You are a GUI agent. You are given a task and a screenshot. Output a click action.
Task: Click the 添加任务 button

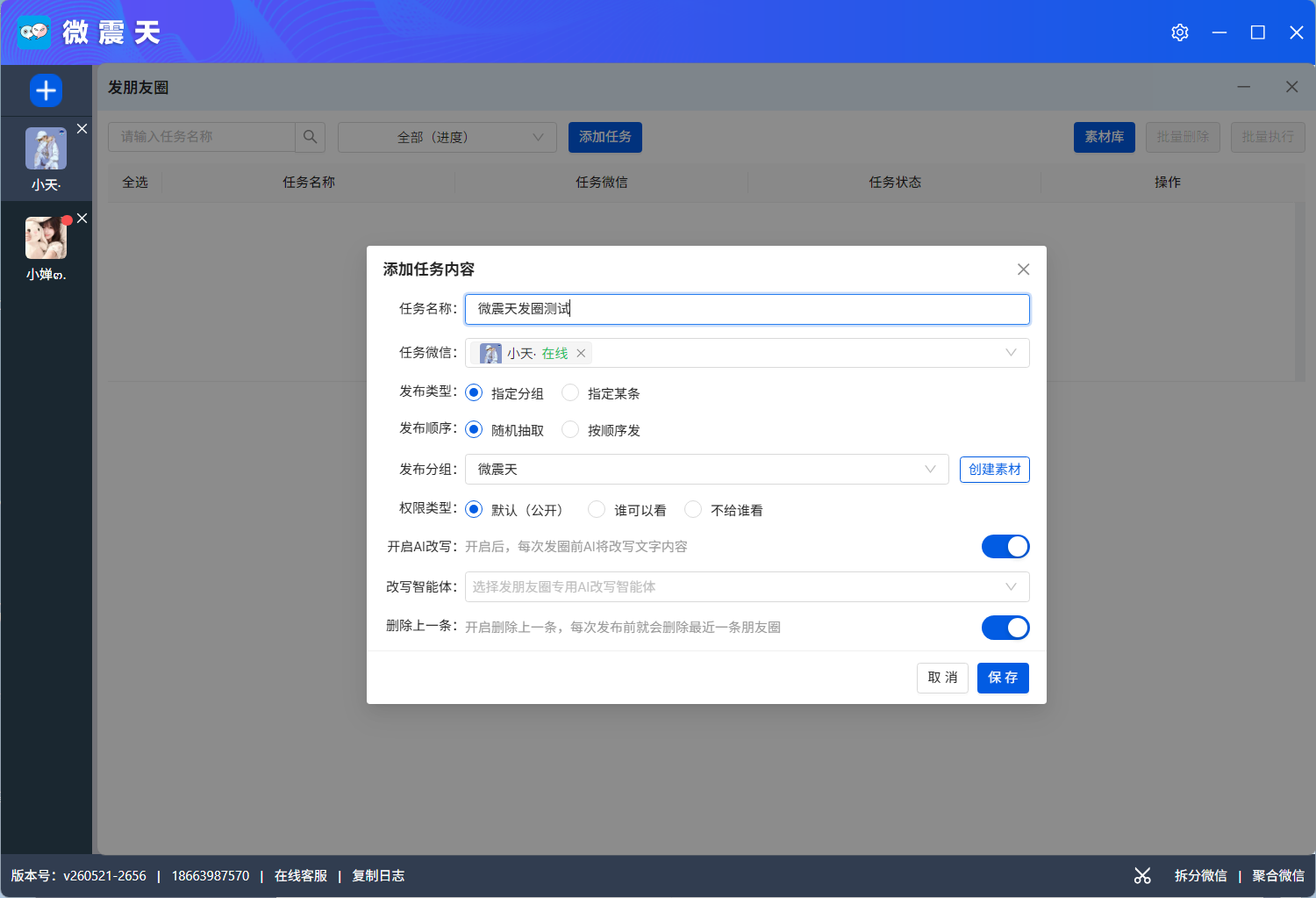pyautogui.click(x=605, y=137)
